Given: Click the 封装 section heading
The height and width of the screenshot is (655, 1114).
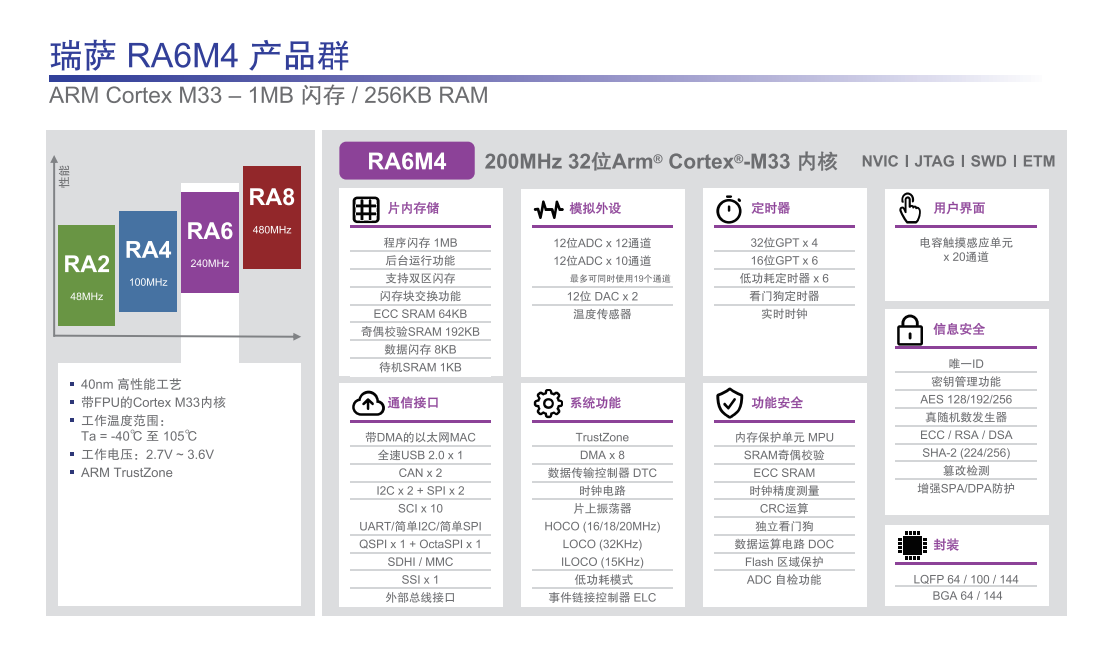Looking at the screenshot, I should (946, 545).
